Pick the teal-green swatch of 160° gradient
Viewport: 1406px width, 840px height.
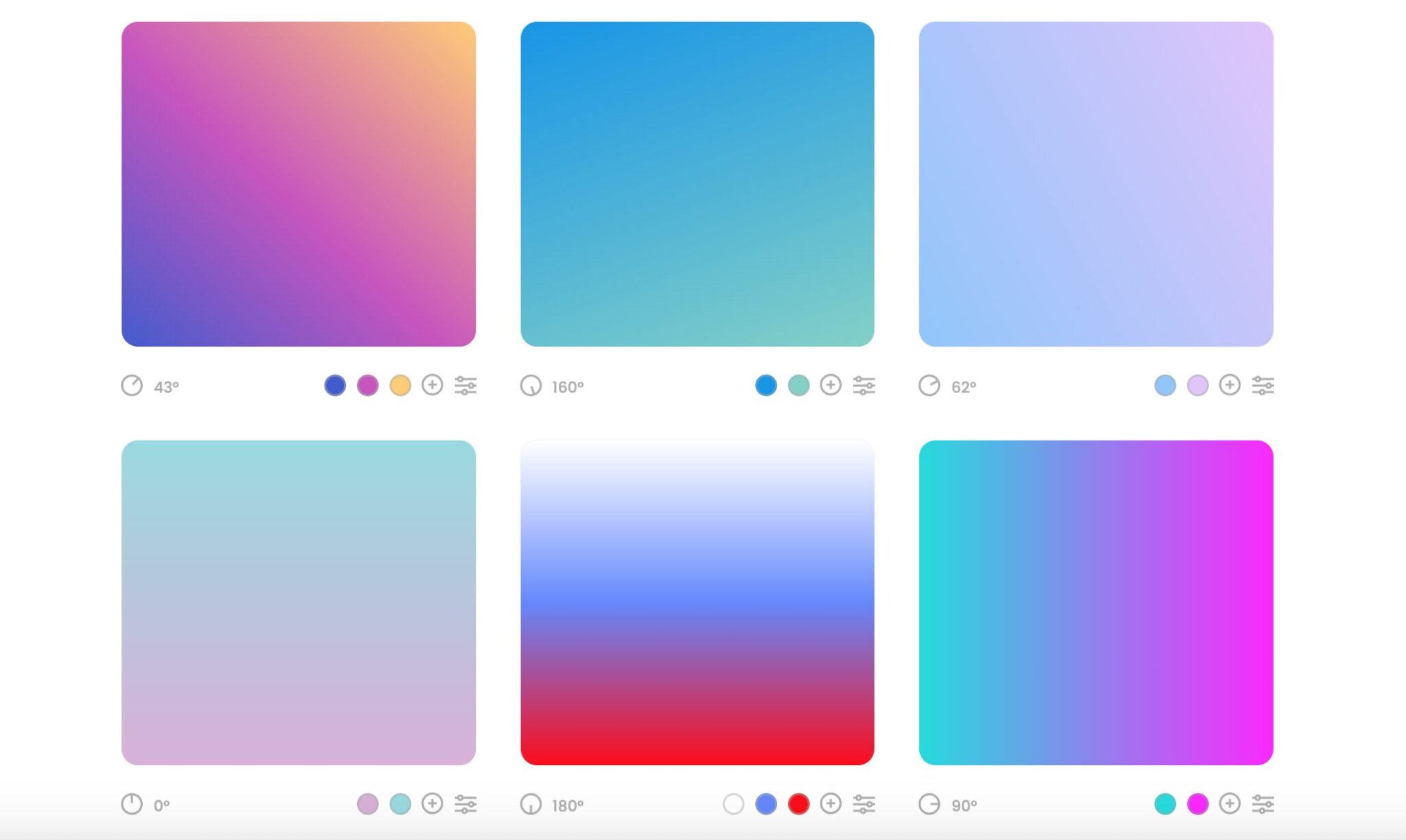pyautogui.click(x=798, y=385)
